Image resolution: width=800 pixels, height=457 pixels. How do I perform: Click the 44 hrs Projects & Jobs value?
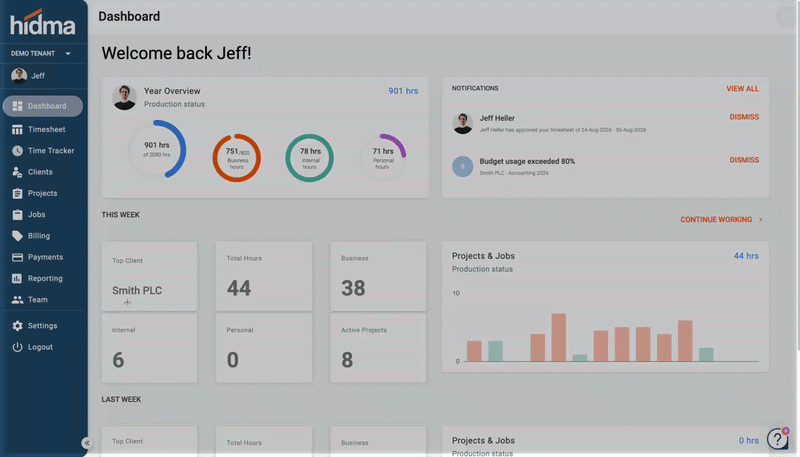746,256
